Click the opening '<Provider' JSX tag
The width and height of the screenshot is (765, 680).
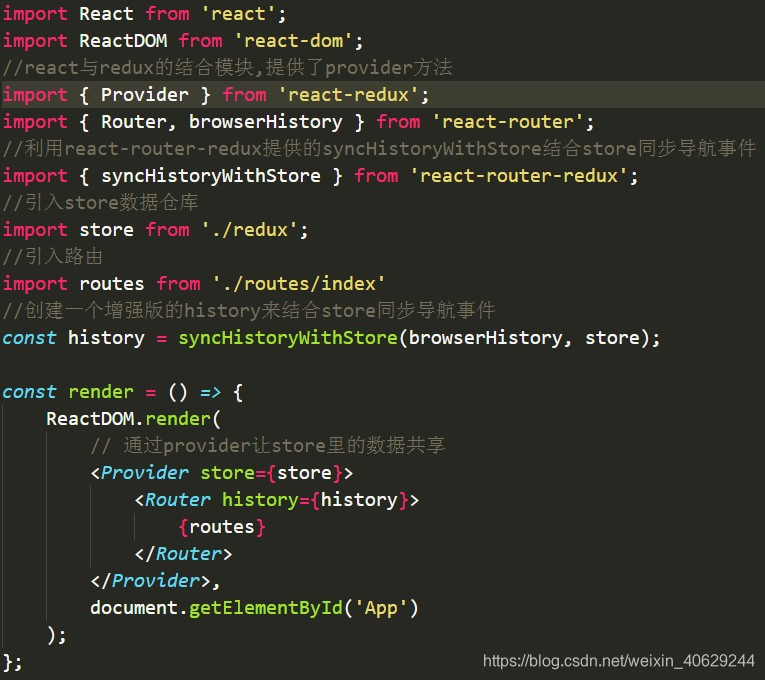click(140, 473)
